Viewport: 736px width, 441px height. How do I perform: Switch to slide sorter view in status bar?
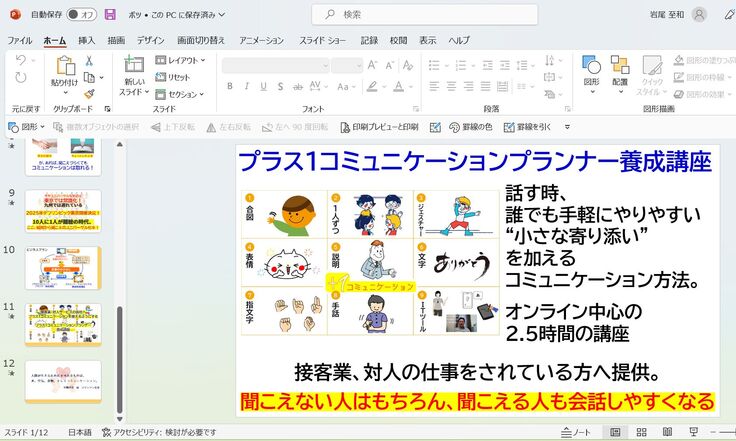click(x=640, y=432)
